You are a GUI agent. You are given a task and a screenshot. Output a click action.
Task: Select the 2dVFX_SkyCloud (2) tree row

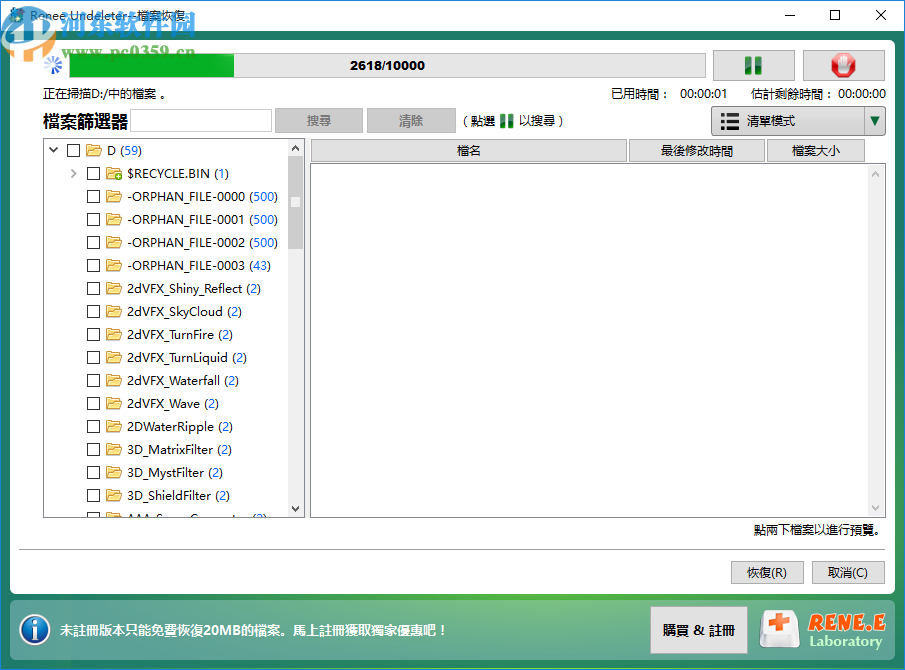pyautogui.click(x=185, y=312)
